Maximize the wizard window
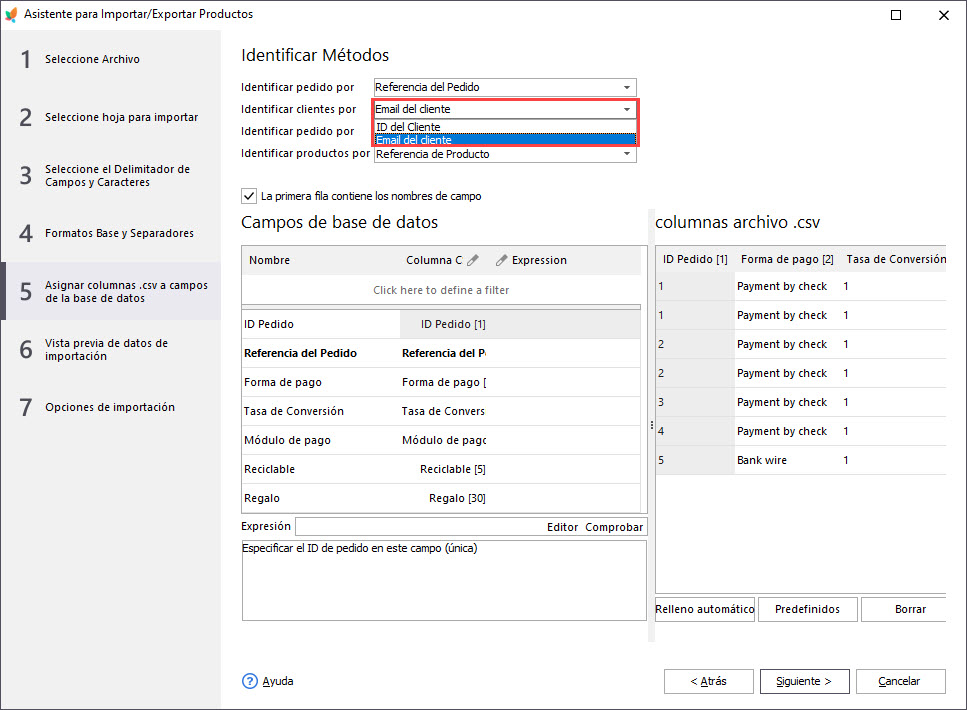Screen dimensions: 967x710 pos(896,15)
